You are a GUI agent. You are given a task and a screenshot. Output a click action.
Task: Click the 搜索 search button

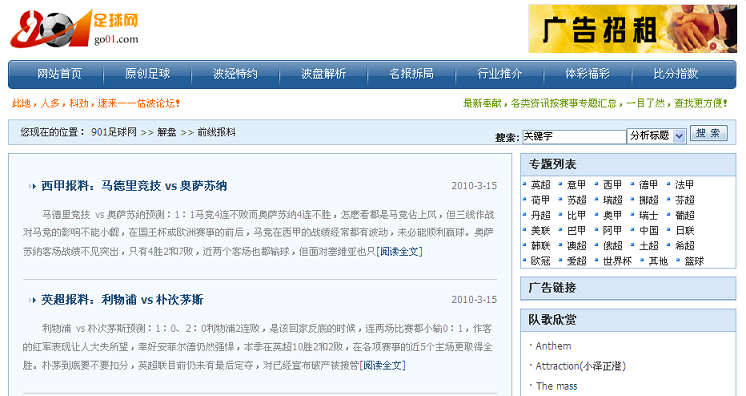click(708, 133)
